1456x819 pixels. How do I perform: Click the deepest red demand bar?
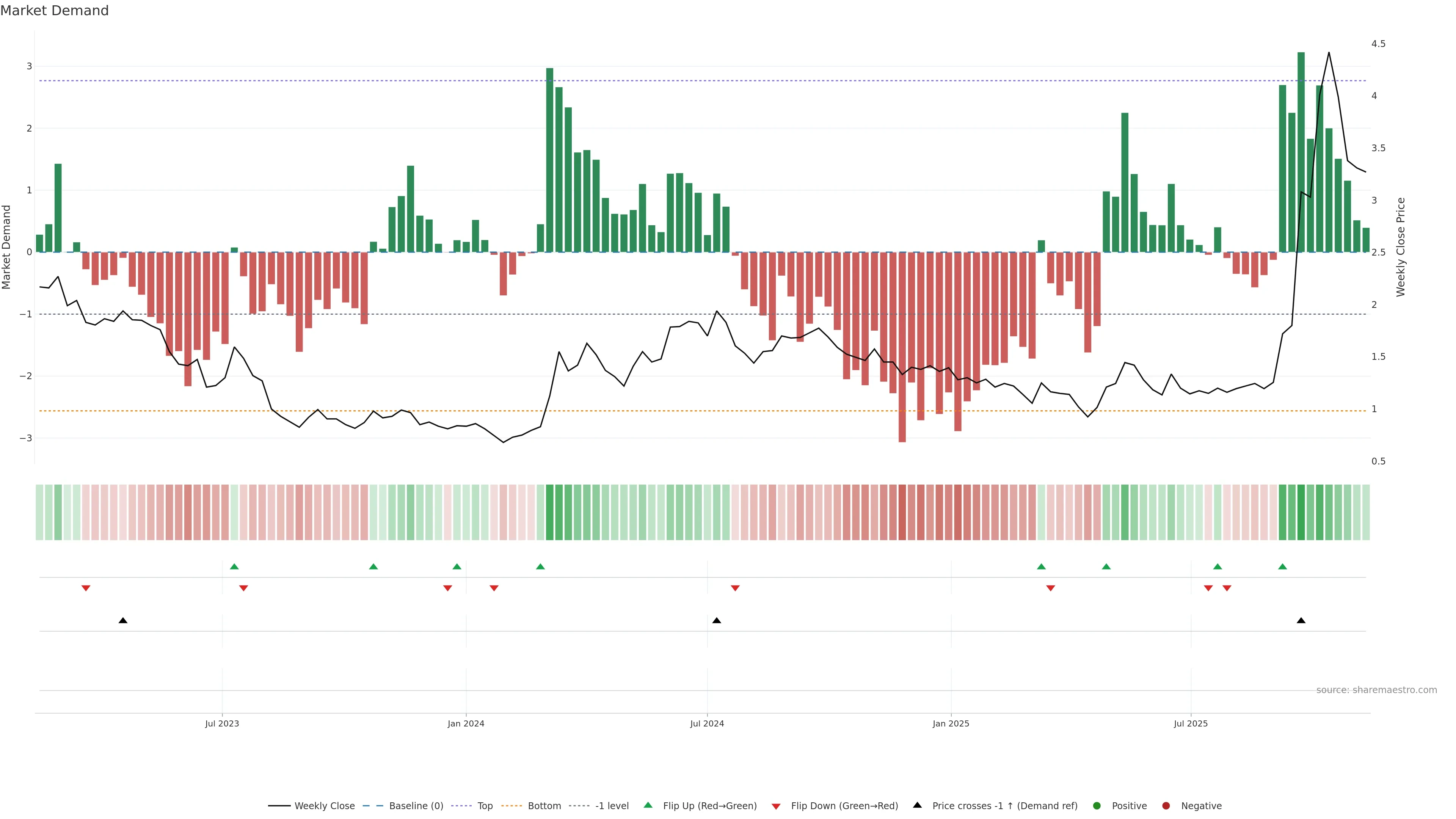coord(902,347)
